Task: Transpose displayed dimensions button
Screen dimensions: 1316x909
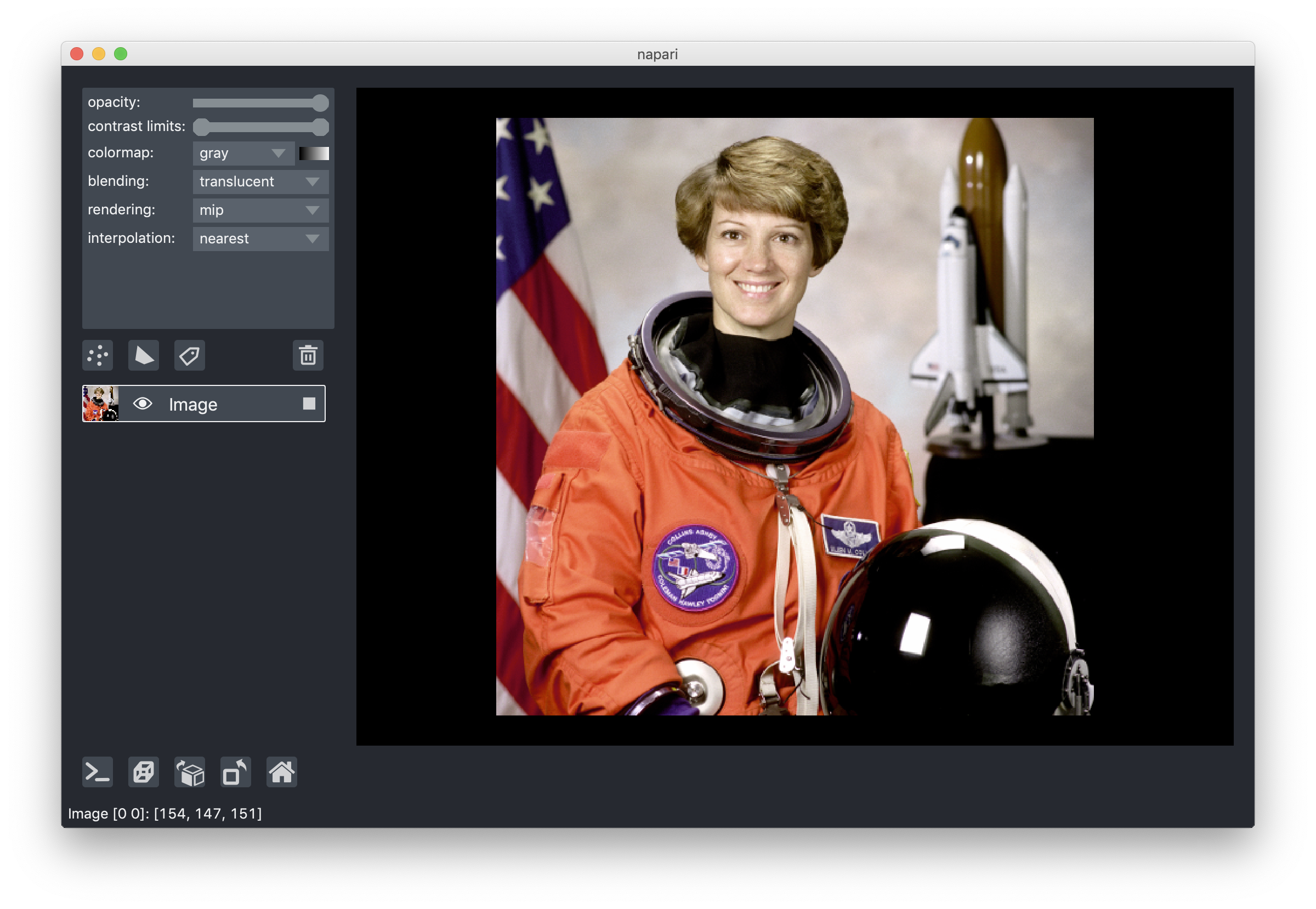Action: point(235,772)
